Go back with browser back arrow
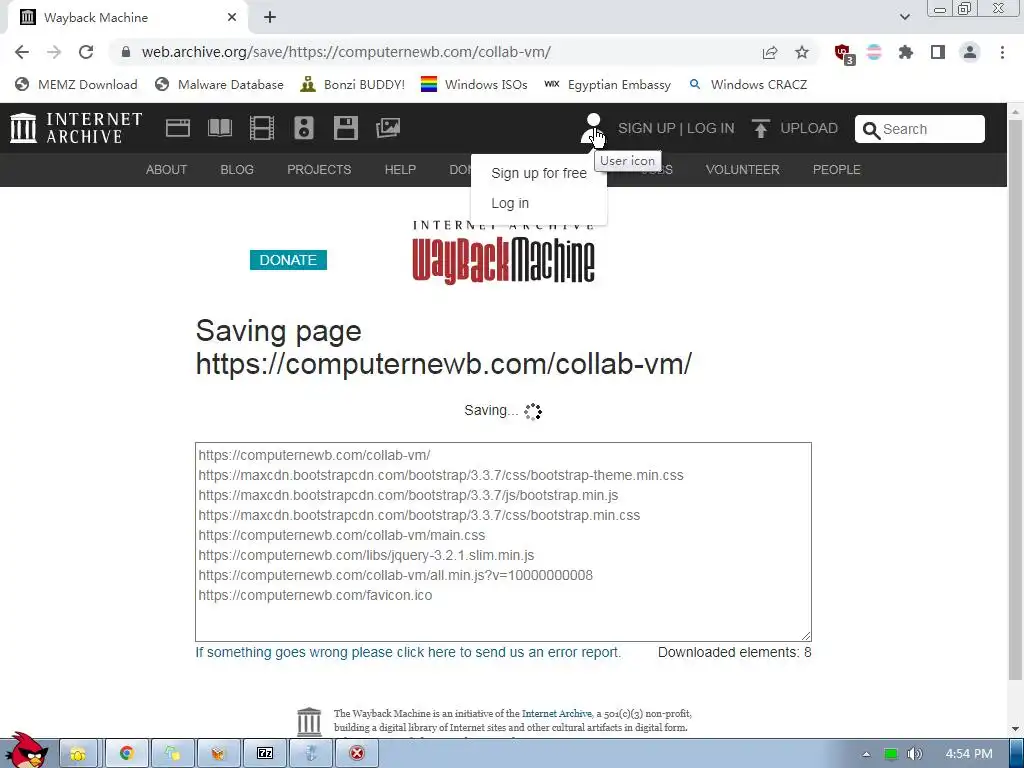The width and height of the screenshot is (1024, 768). pyautogui.click(x=22, y=52)
